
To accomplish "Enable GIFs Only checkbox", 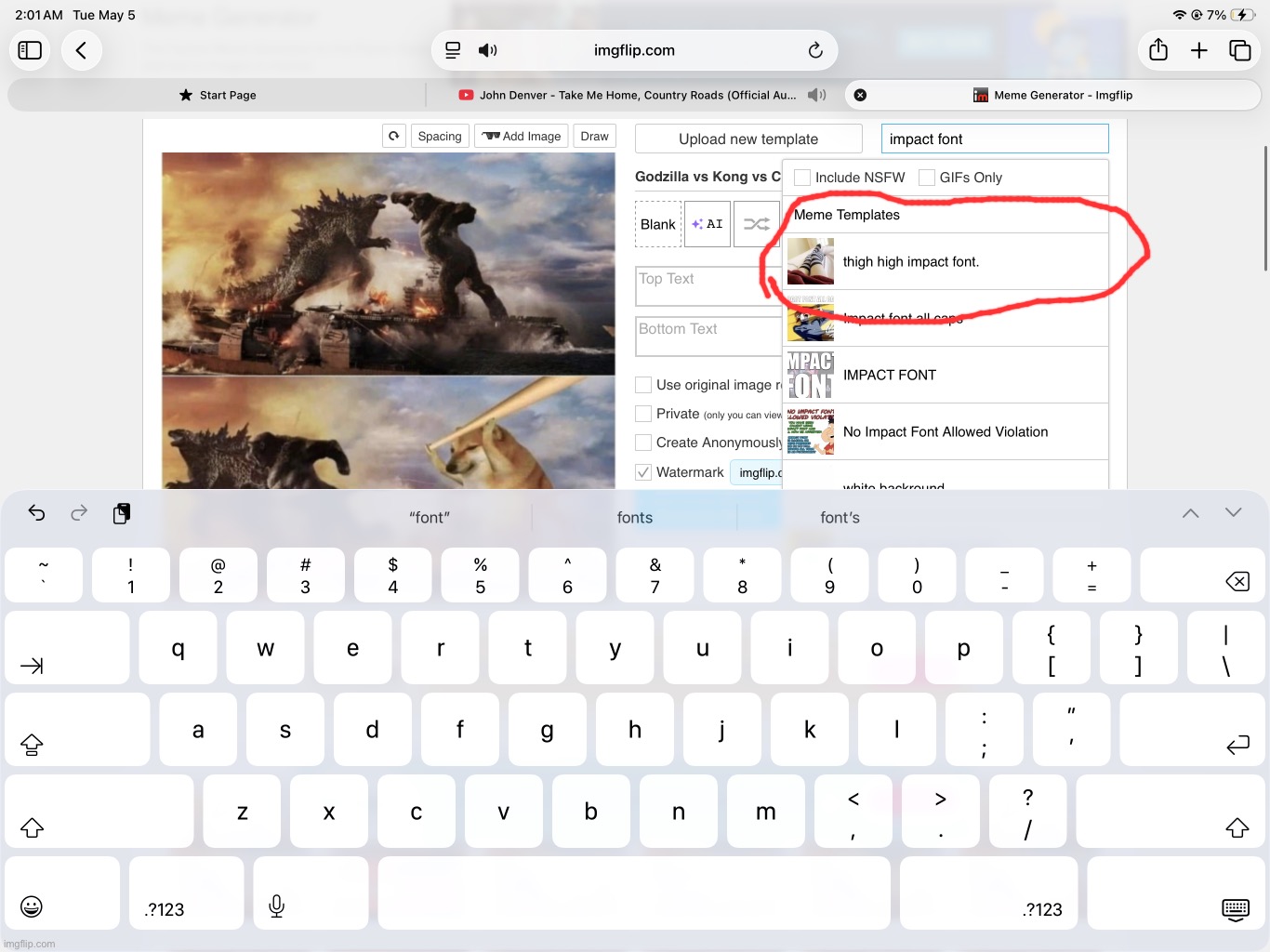I will click(x=927, y=178).
